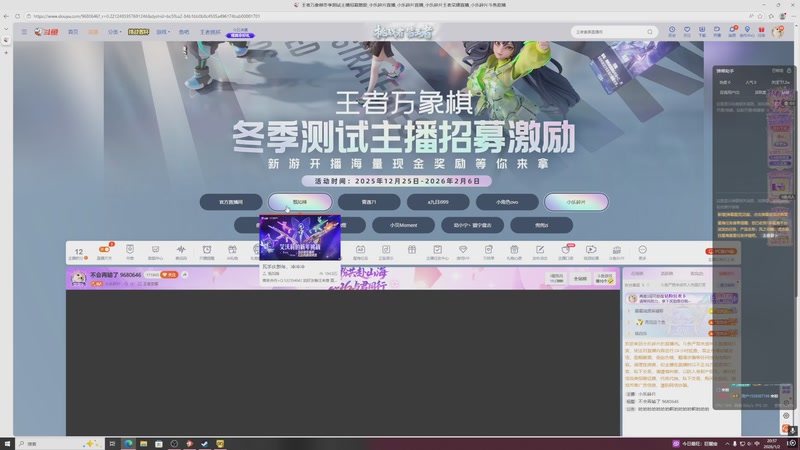
Task: Click the alarm clock icon in streamer toolbar
Action: click(x=207, y=251)
